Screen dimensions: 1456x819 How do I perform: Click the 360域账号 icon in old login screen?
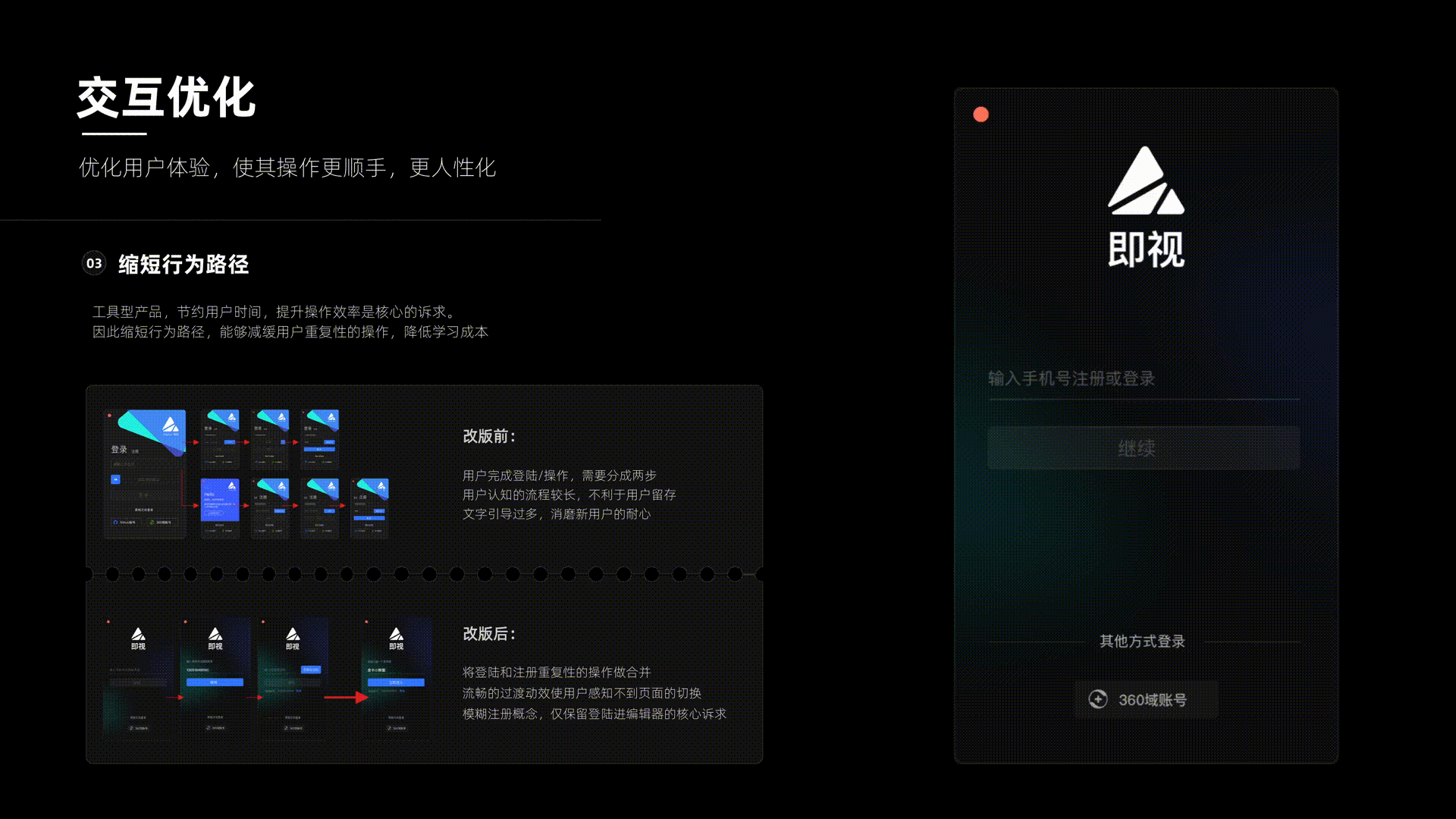152,522
